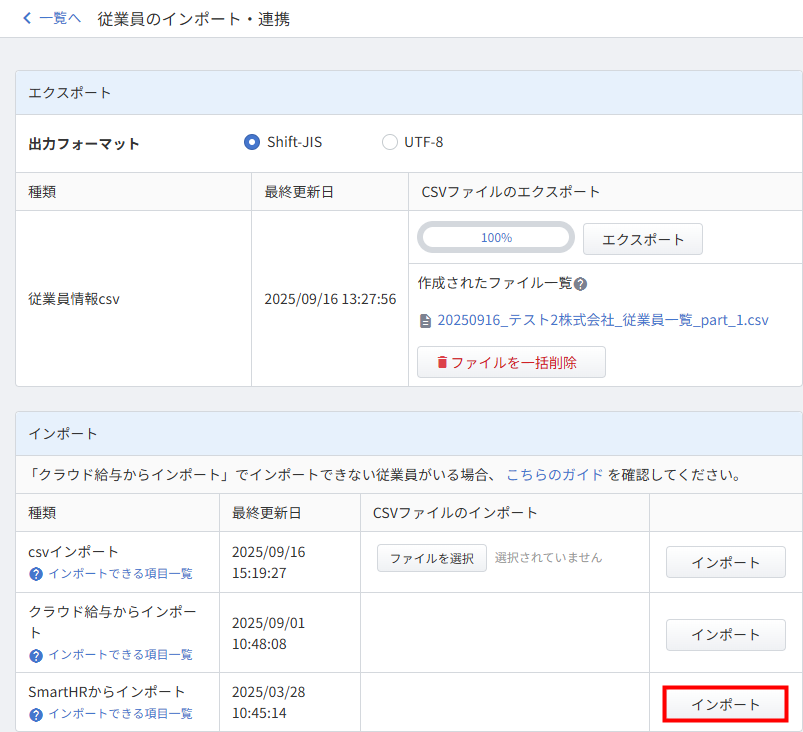Click the red-highlighted インポート button for SmartHR

[x=726, y=704]
